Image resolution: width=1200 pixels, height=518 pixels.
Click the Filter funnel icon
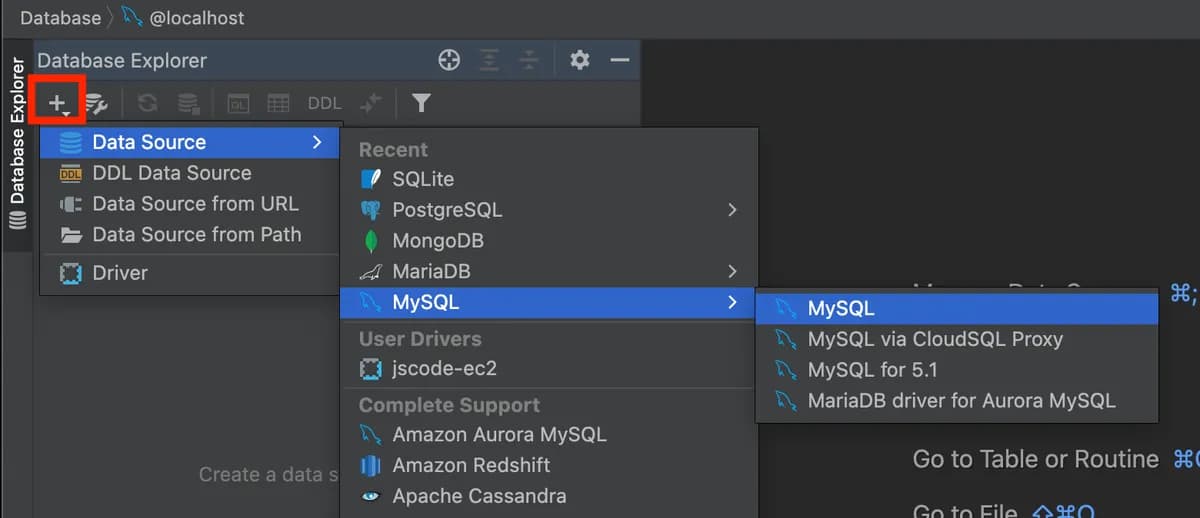coord(421,103)
